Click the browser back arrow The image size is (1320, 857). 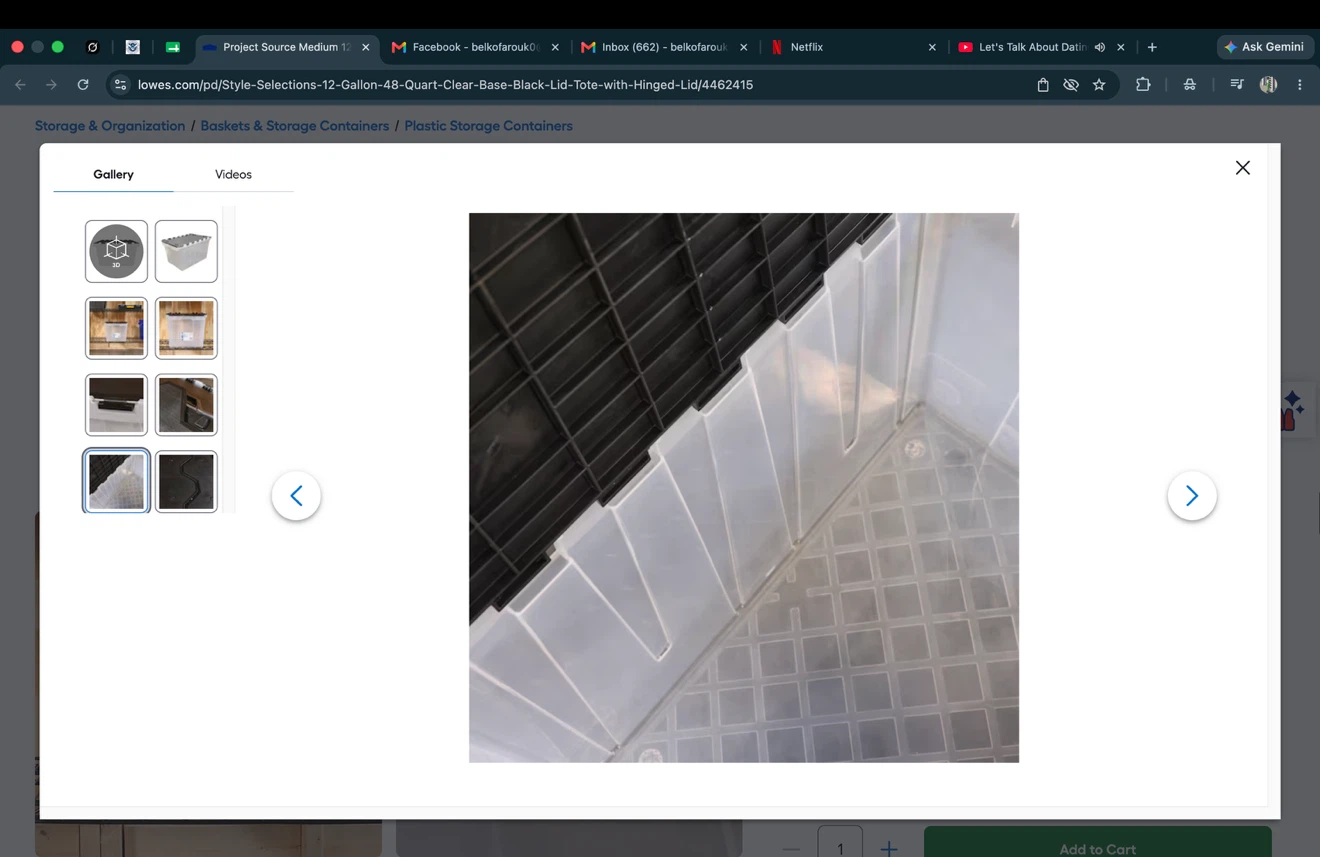(20, 85)
